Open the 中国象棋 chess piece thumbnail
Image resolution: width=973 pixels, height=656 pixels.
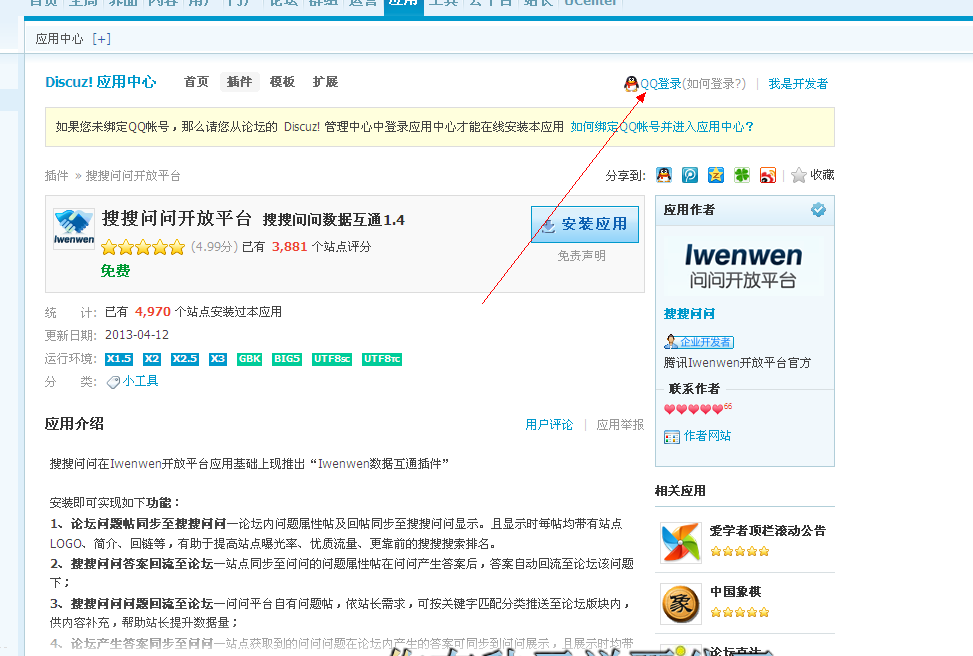[681, 603]
